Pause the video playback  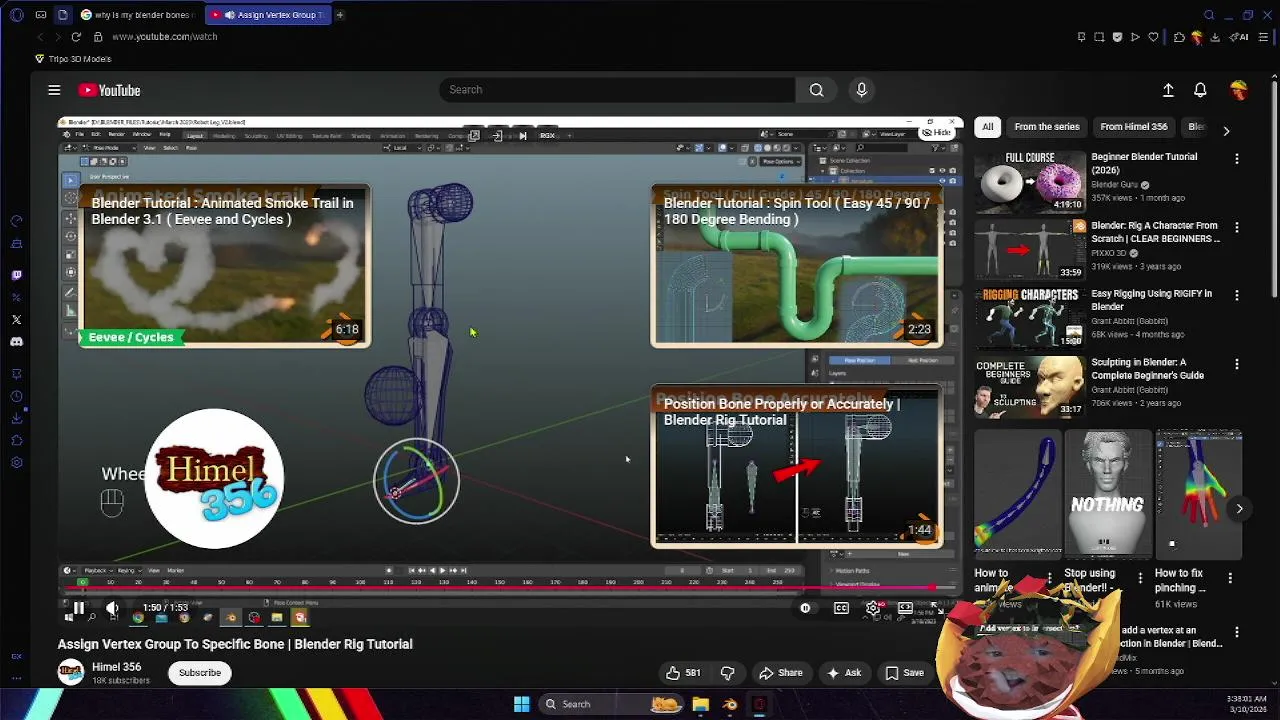coord(78,608)
